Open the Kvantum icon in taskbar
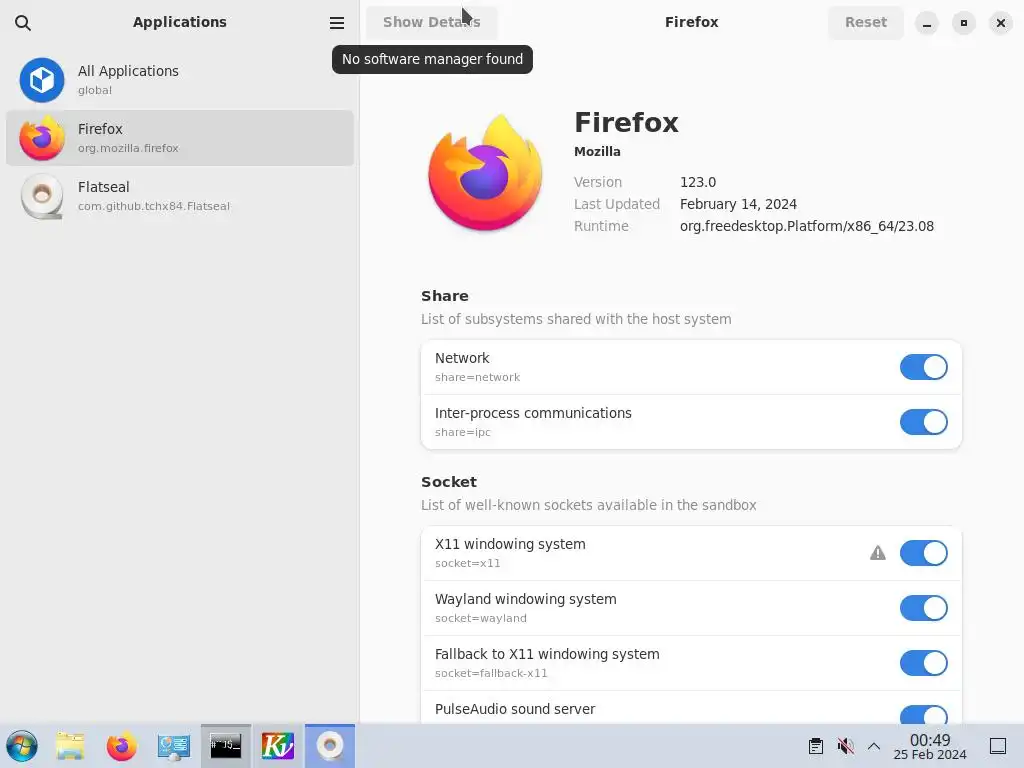1024x768 pixels. coord(278,746)
